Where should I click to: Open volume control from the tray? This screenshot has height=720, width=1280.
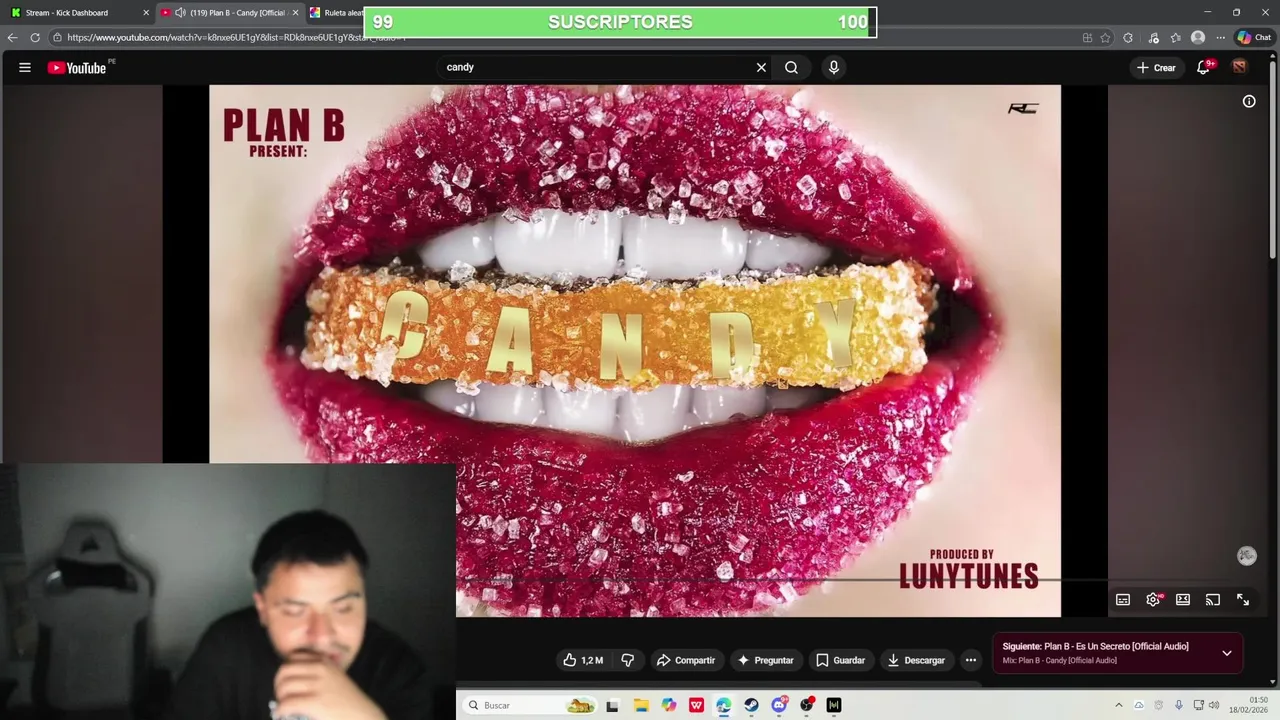(x=1214, y=705)
